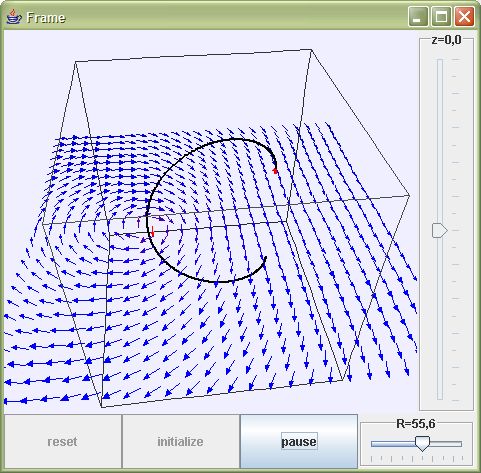481x473 pixels.
Task: Click the R slider thumb
Action: pos(422,444)
